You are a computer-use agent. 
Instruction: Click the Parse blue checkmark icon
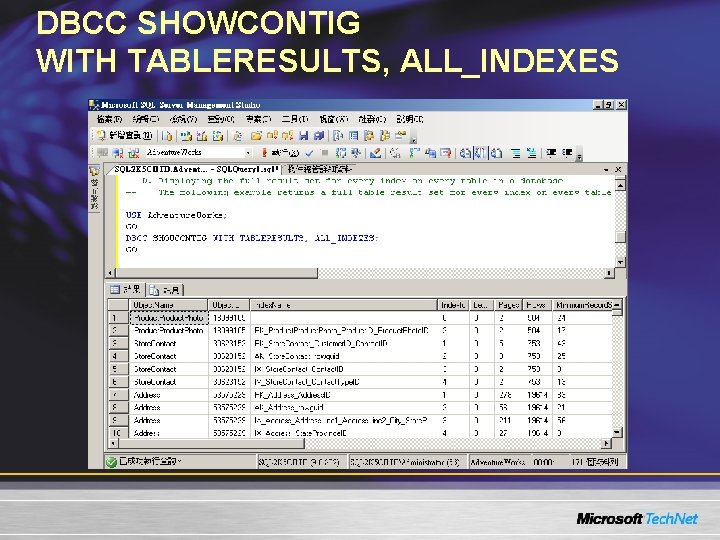point(309,152)
